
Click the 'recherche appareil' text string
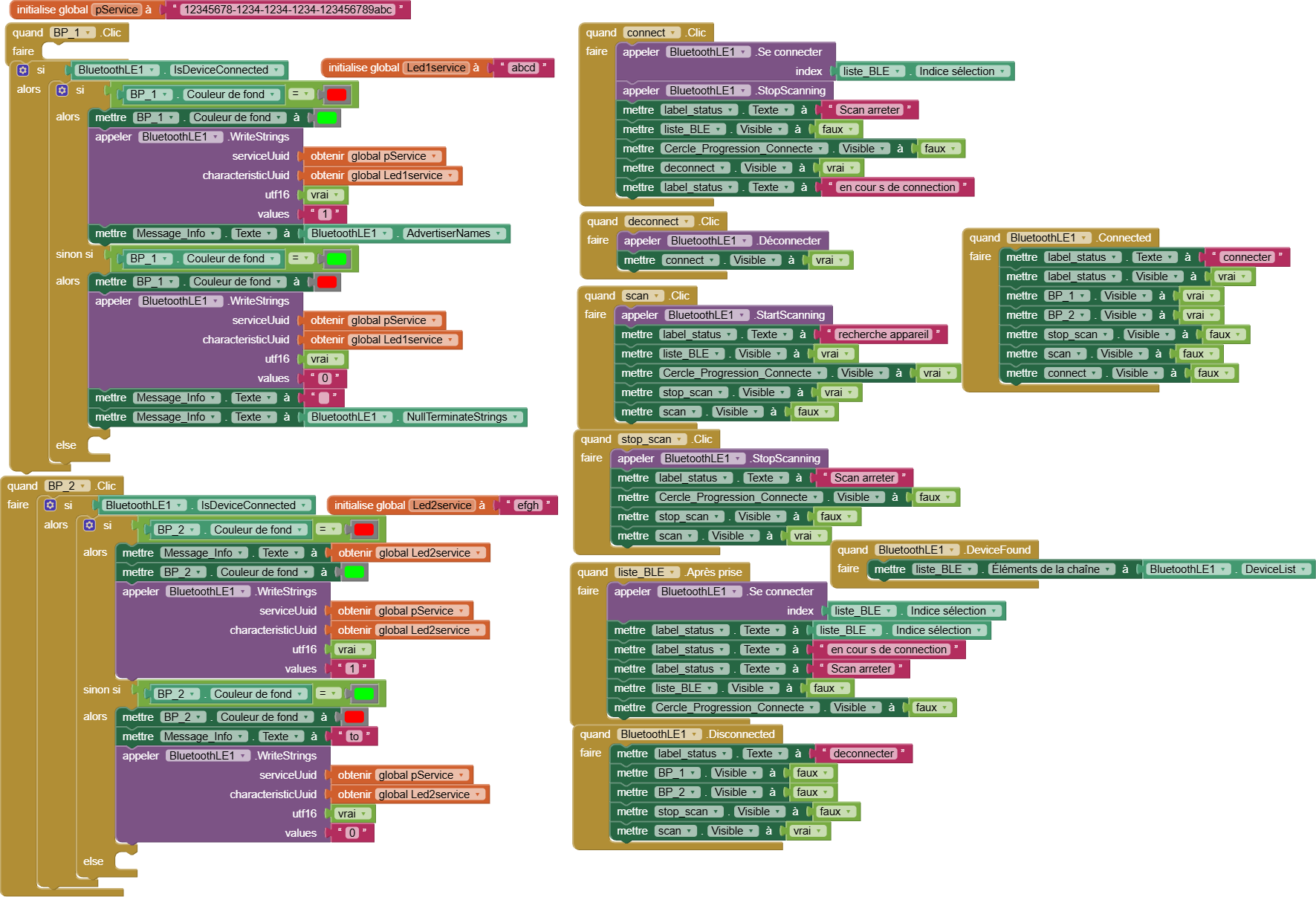[x=883, y=334]
